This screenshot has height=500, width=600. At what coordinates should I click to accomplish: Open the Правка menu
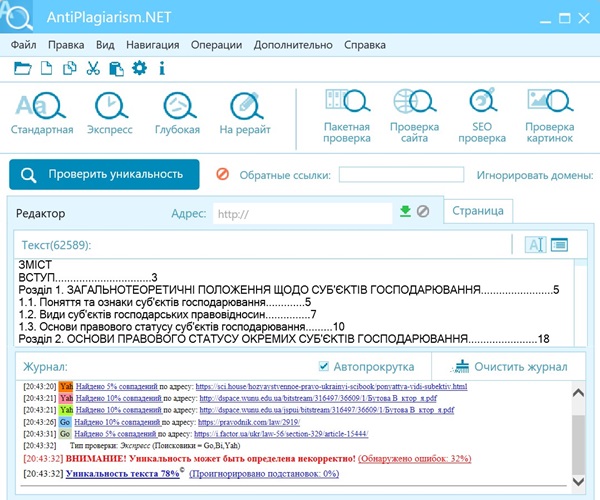66,45
